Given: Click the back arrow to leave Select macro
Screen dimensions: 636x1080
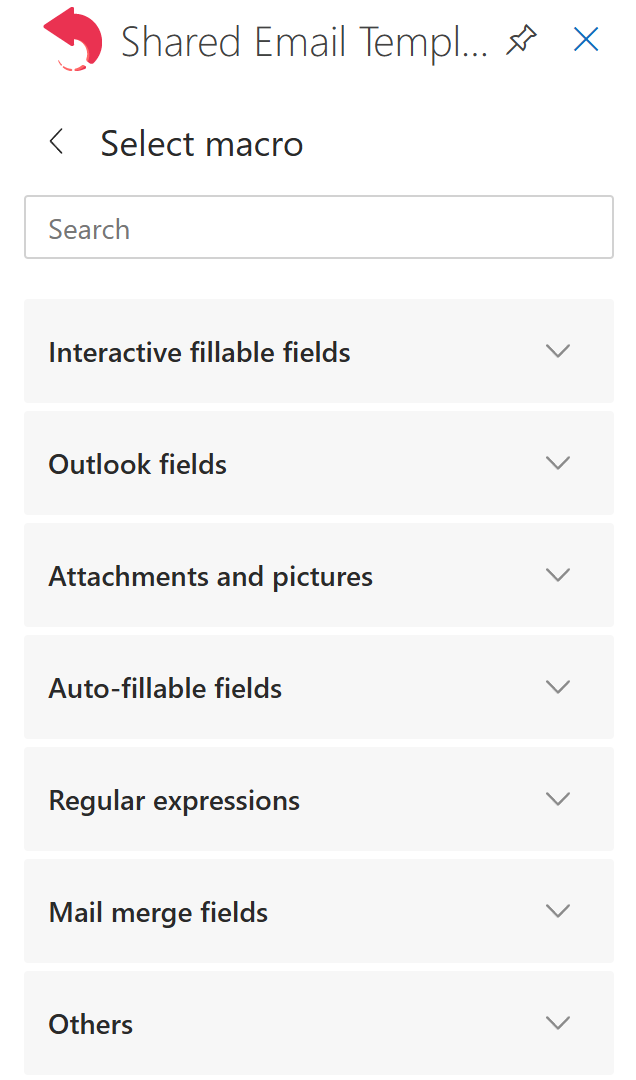Looking at the screenshot, I should tap(56, 142).
